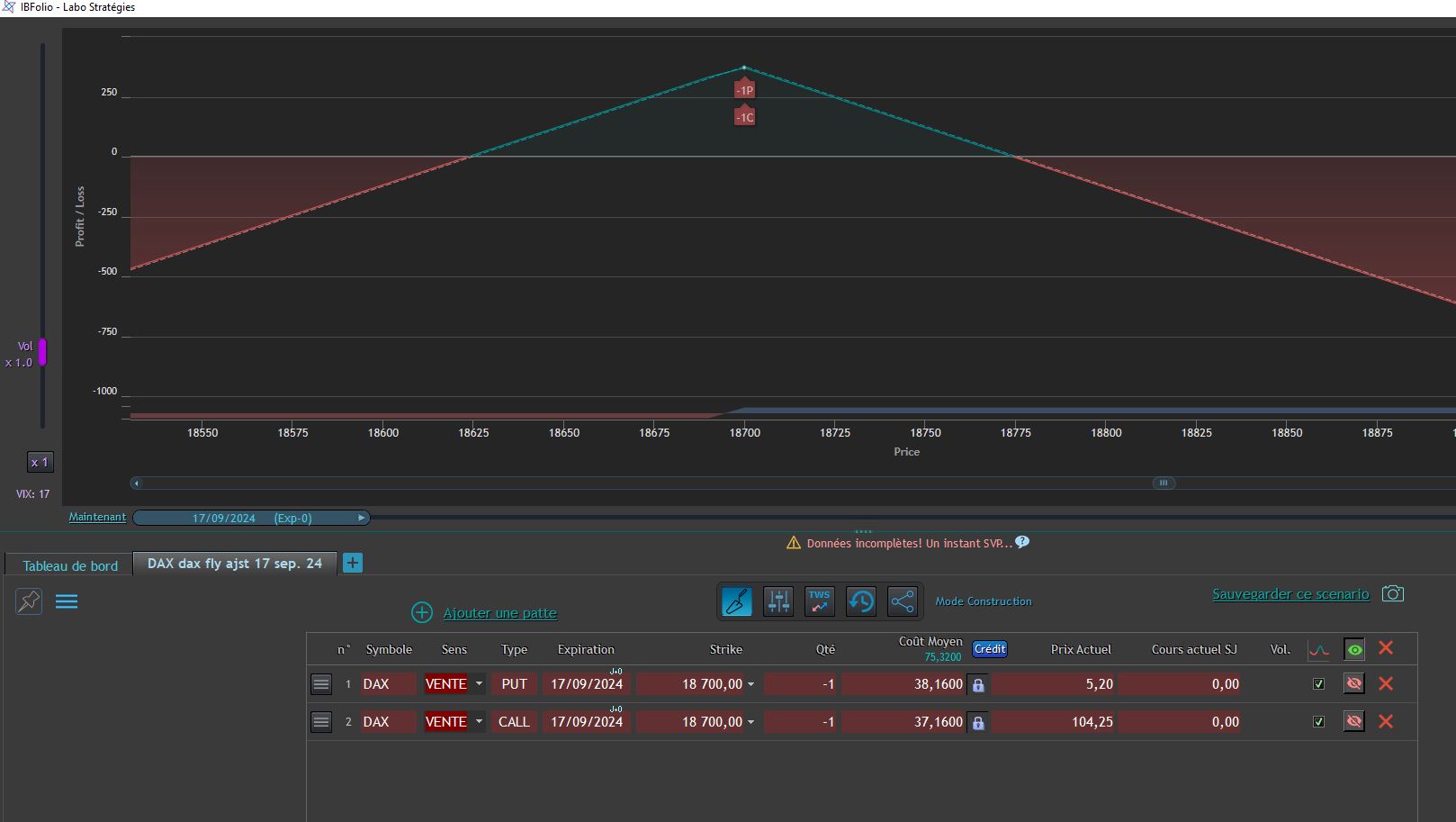Switch to the Tableau de bord tab
Screen dimensions: 1456x822
point(70,565)
